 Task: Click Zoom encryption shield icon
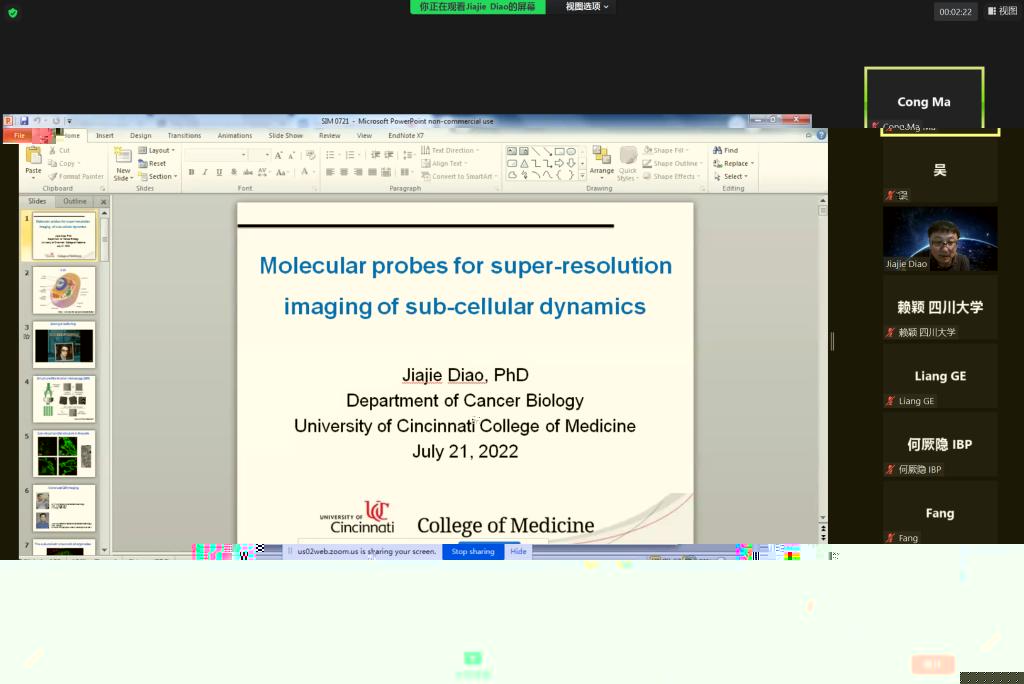[12, 12]
